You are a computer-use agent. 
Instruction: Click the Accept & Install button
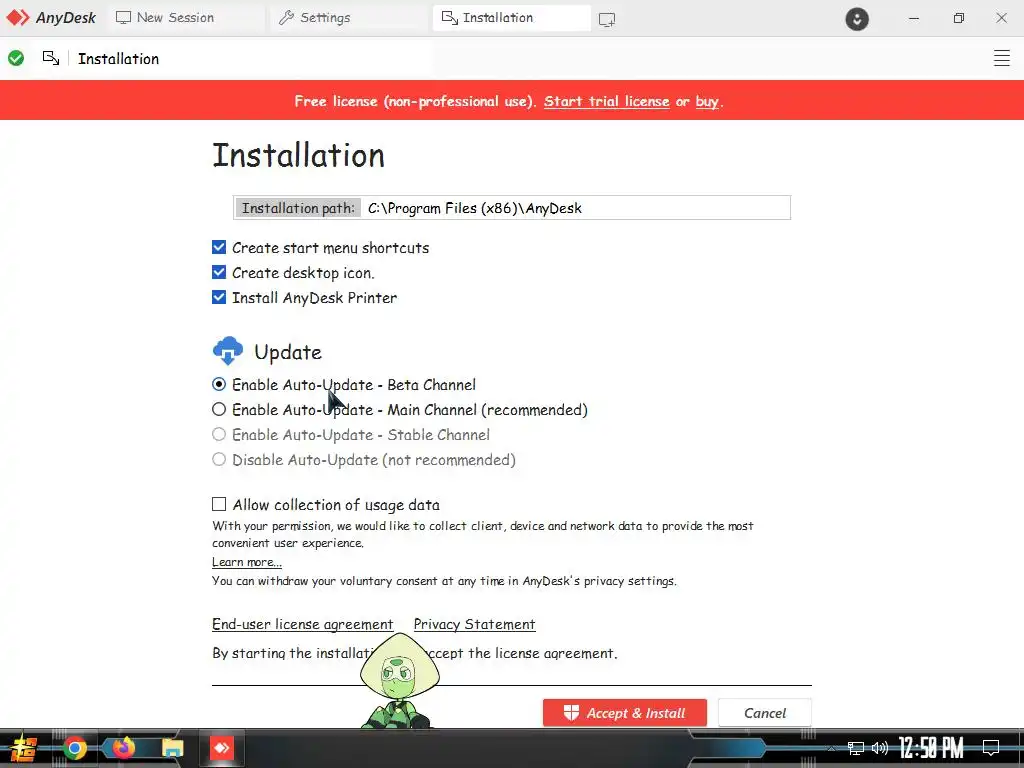click(624, 712)
